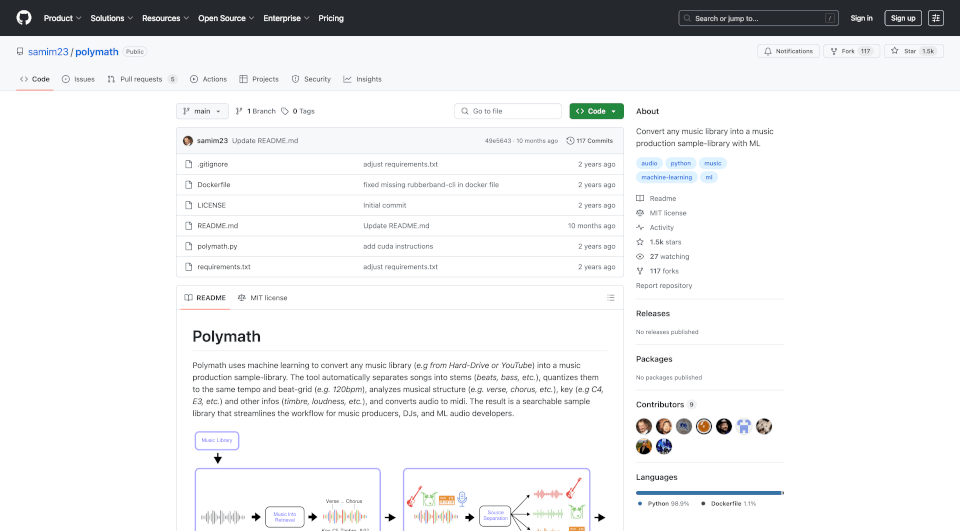Open the Resources dropdown menu

pyautogui.click(x=165, y=18)
